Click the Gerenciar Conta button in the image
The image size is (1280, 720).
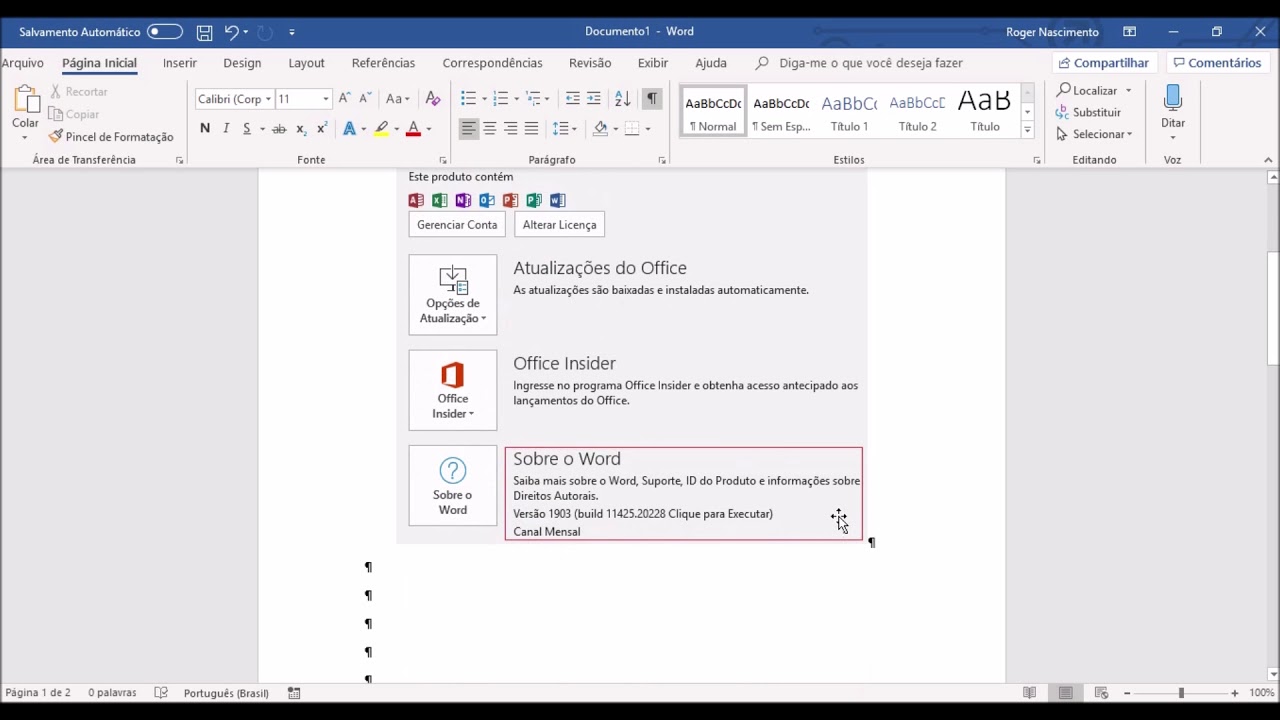[457, 225]
